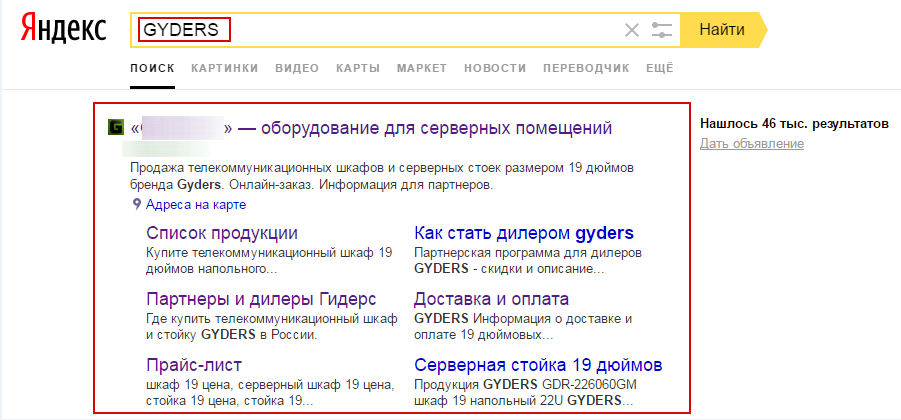This screenshot has width=901, height=420.
Task: Open Доставка и оплата sitelink
Action: coord(491,299)
